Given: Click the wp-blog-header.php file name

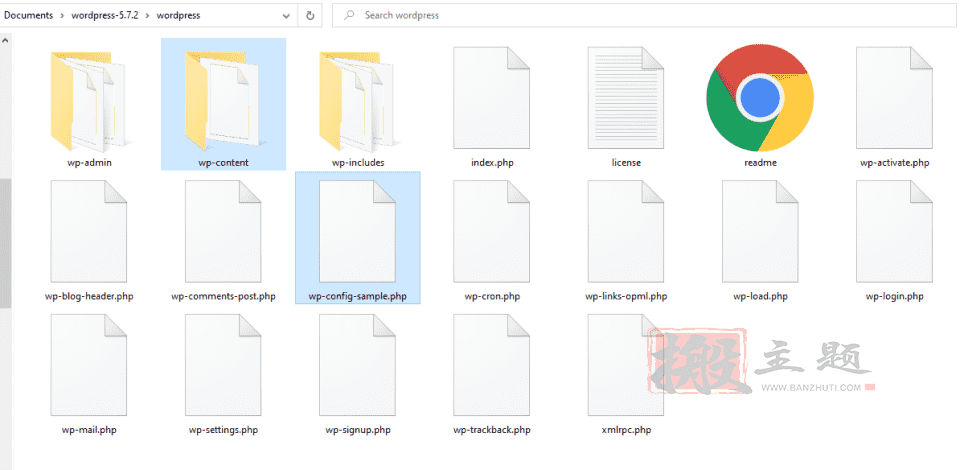Looking at the screenshot, I should (89, 296).
